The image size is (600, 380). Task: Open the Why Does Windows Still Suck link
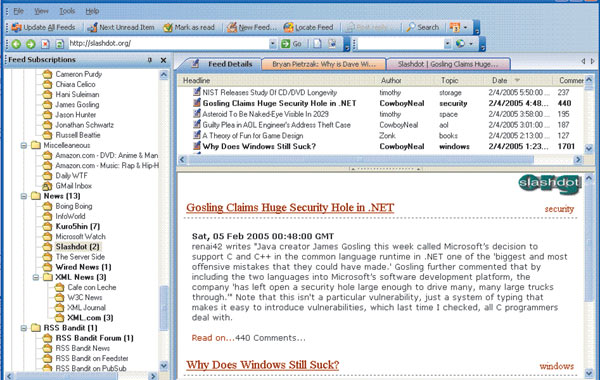point(262,365)
